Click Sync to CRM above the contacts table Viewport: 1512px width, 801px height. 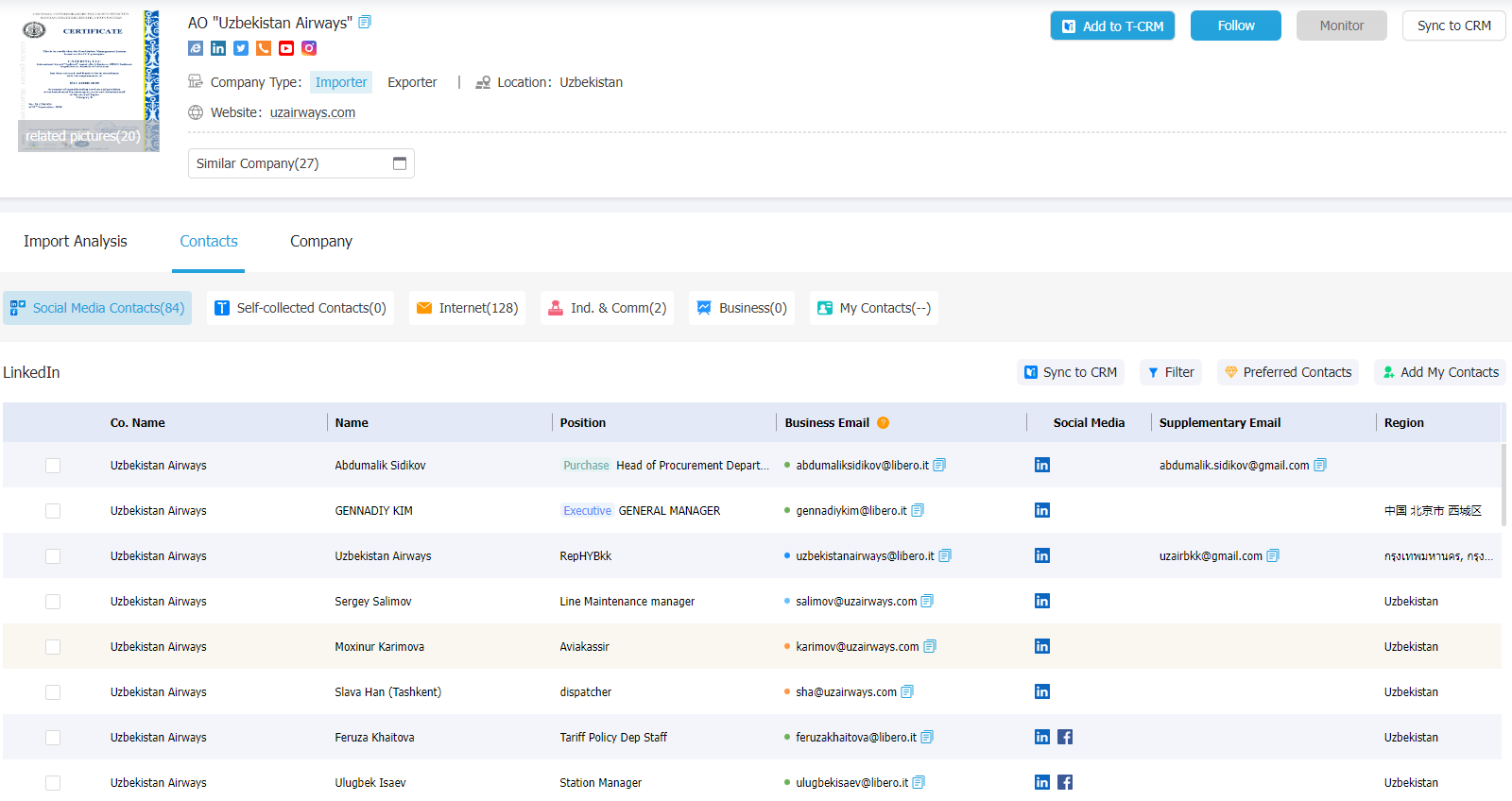(1071, 372)
